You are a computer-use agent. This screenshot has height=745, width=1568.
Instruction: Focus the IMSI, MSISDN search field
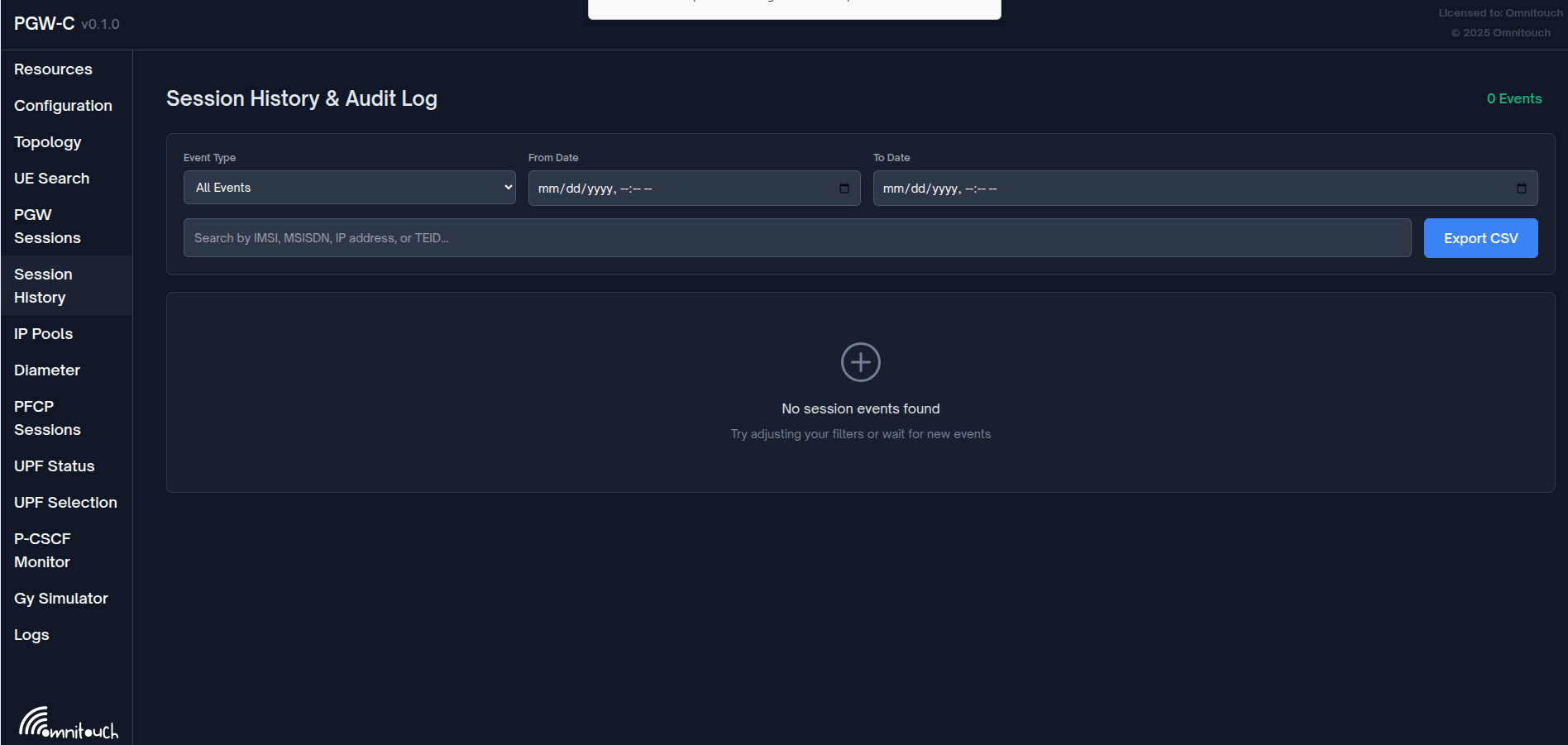(796, 238)
